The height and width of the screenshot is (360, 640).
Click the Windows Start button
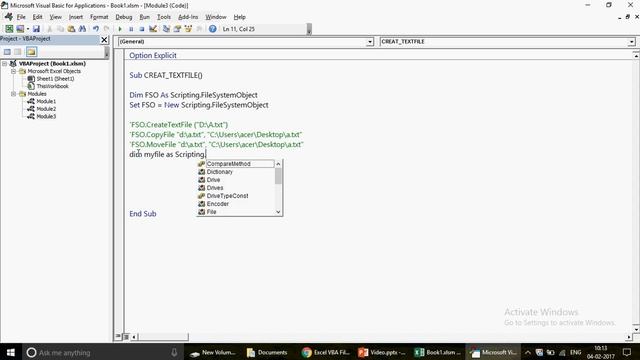(x=11, y=352)
